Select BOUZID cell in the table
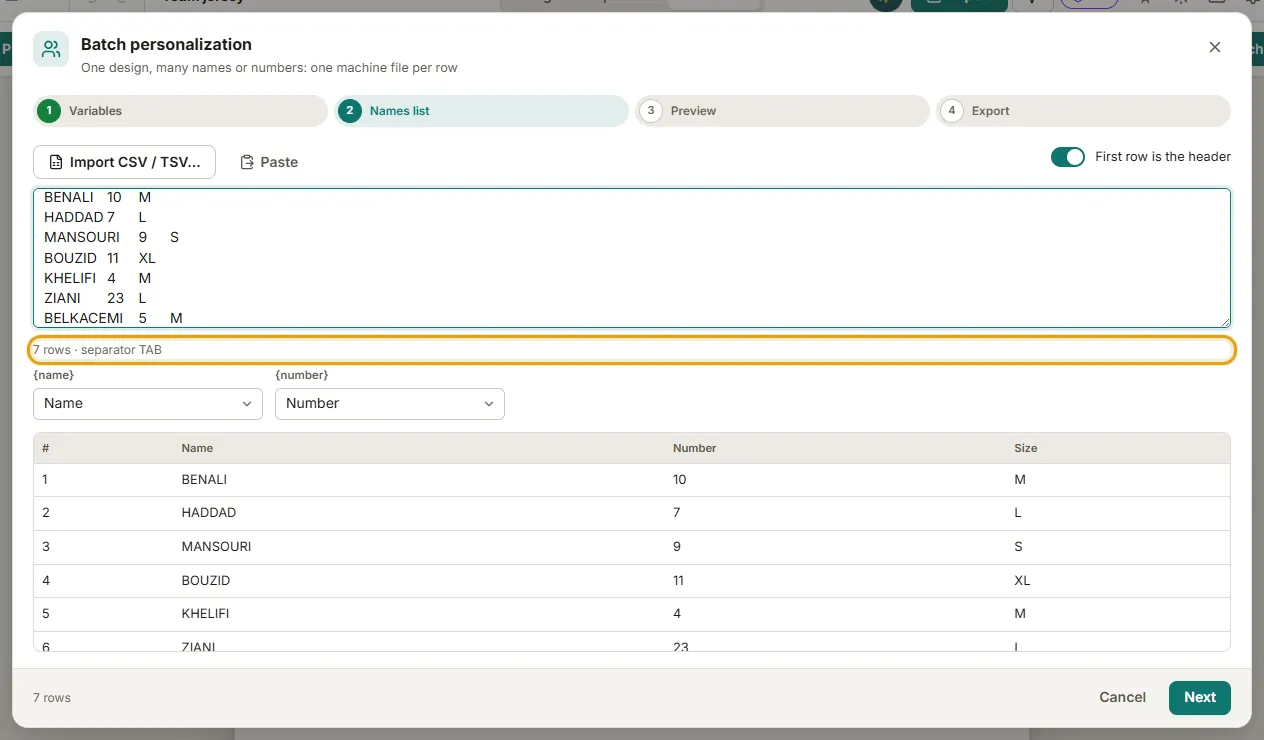1264x740 pixels. pyautogui.click(x=206, y=581)
